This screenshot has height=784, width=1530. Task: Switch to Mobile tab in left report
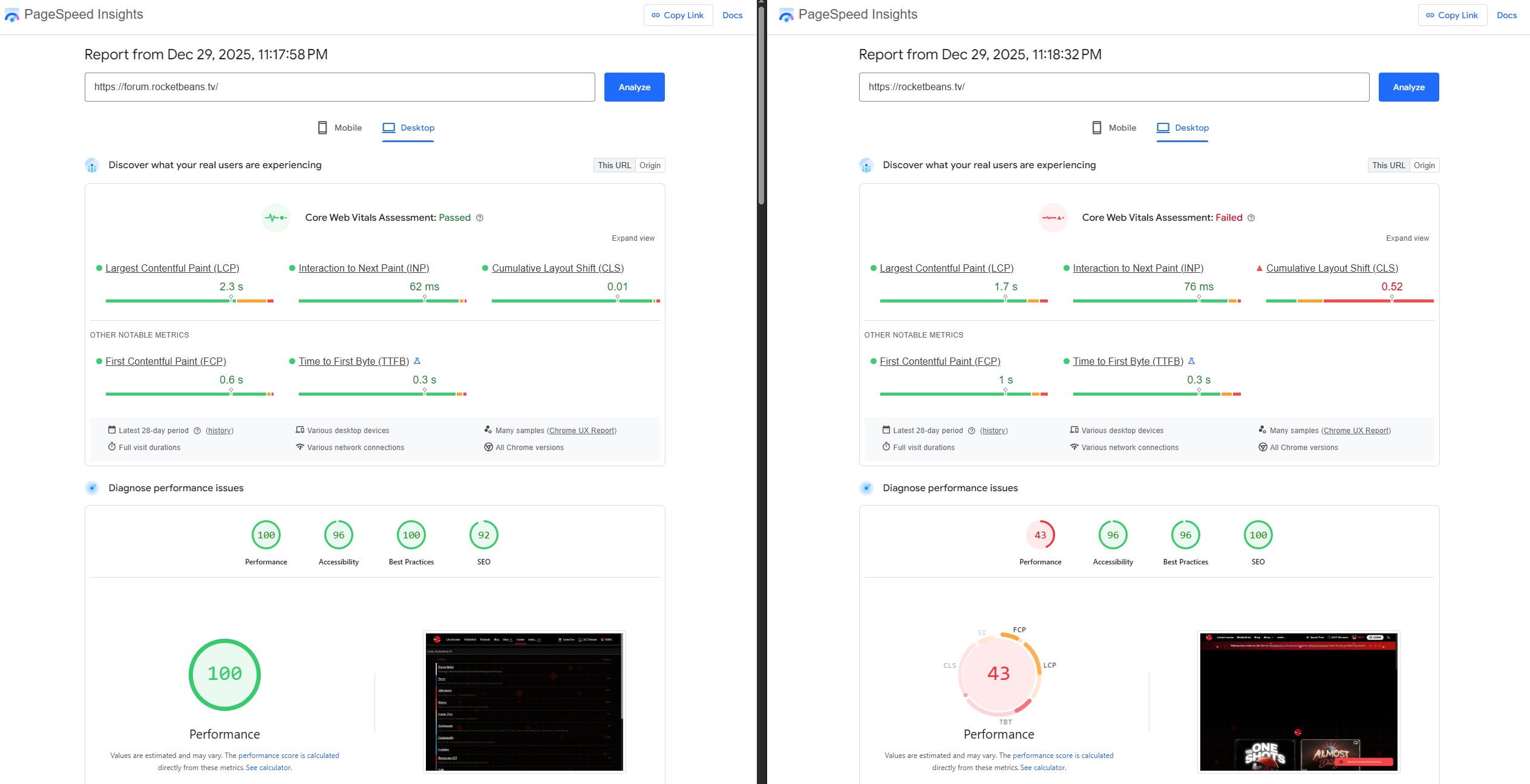[340, 128]
